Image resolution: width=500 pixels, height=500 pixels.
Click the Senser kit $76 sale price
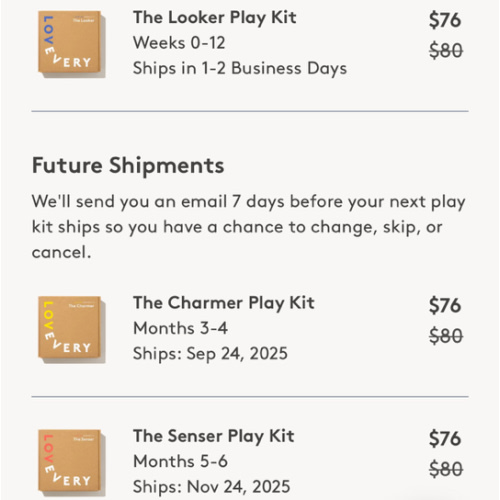(445, 438)
